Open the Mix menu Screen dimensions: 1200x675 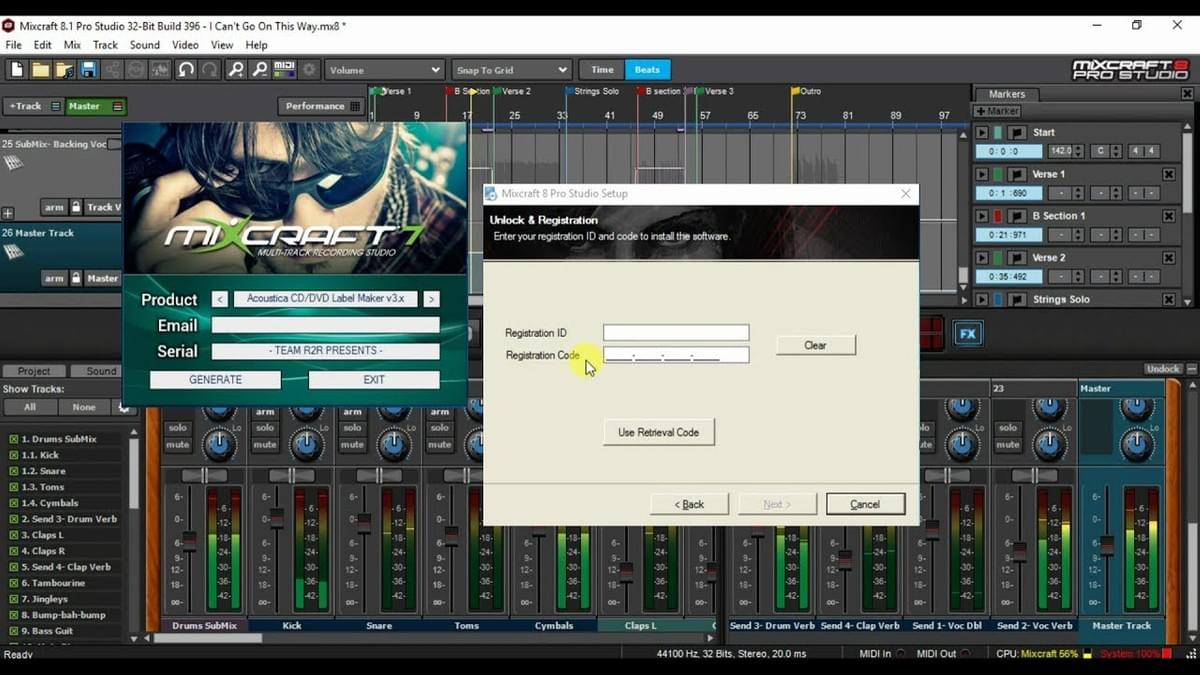[x=72, y=44]
